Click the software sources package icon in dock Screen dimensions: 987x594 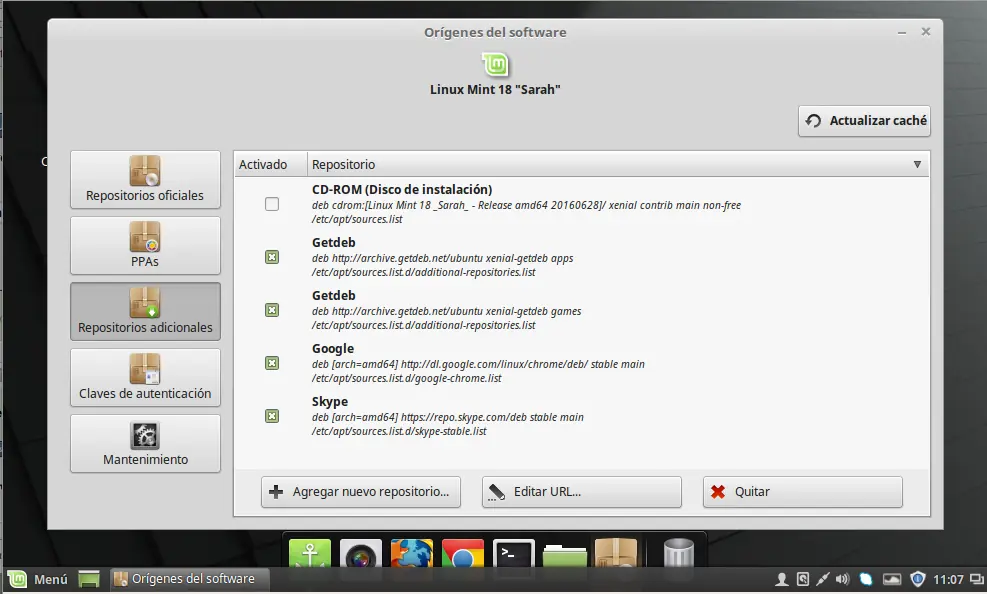click(x=616, y=554)
